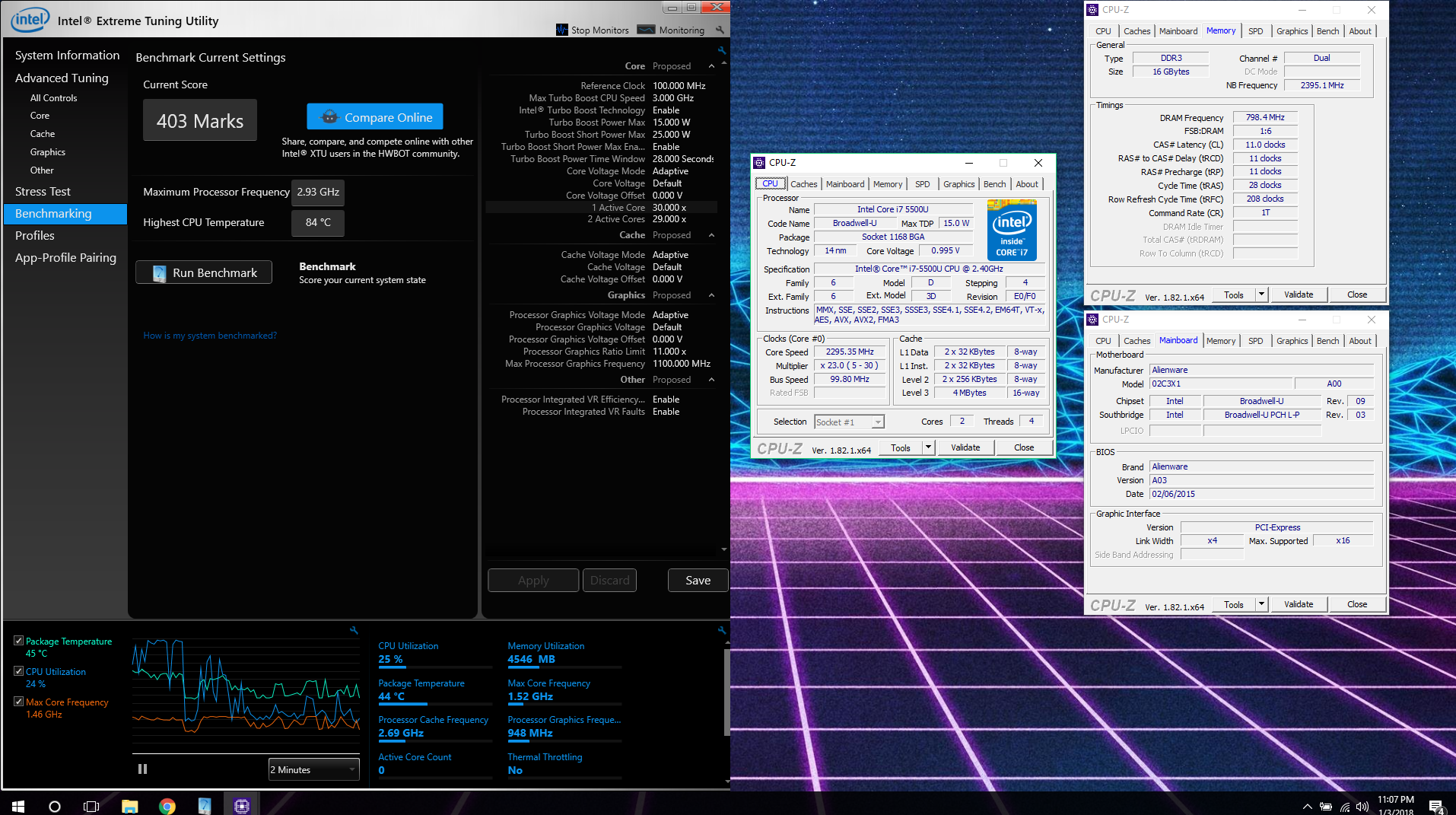Image resolution: width=1456 pixels, height=815 pixels.
Task: Open System Information in XTU sidebar
Action: coord(67,56)
